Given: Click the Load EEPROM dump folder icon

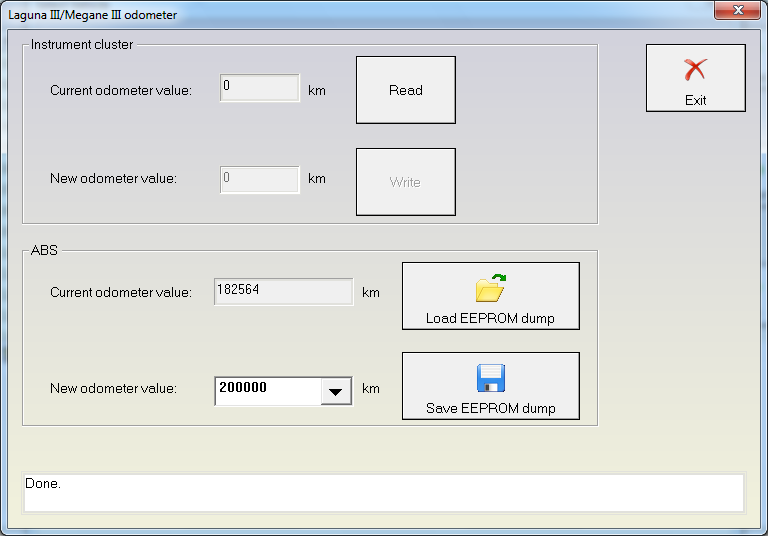Looking at the screenshot, I should pos(490,288).
